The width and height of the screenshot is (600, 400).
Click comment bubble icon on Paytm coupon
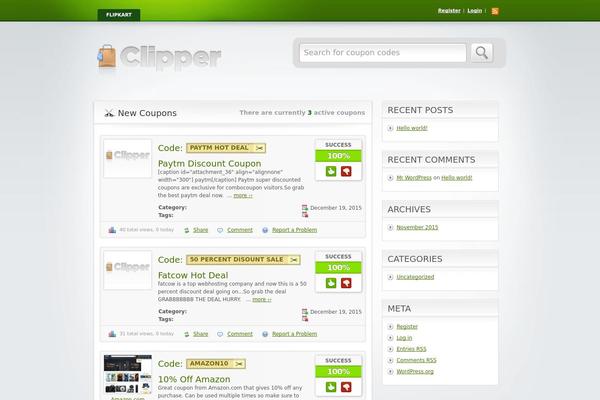220,230
